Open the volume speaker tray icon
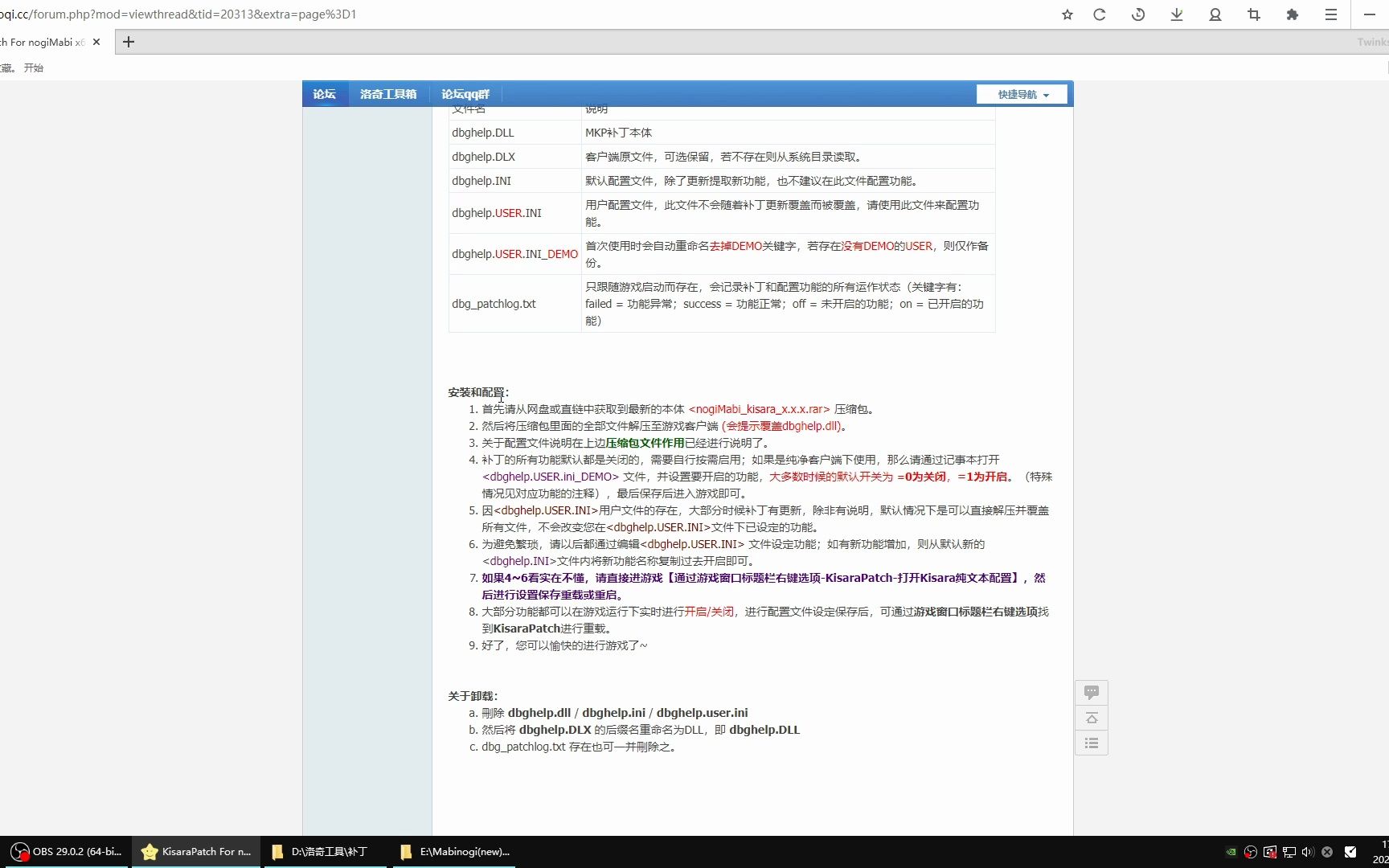The height and width of the screenshot is (868, 1389). tap(1308, 852)
